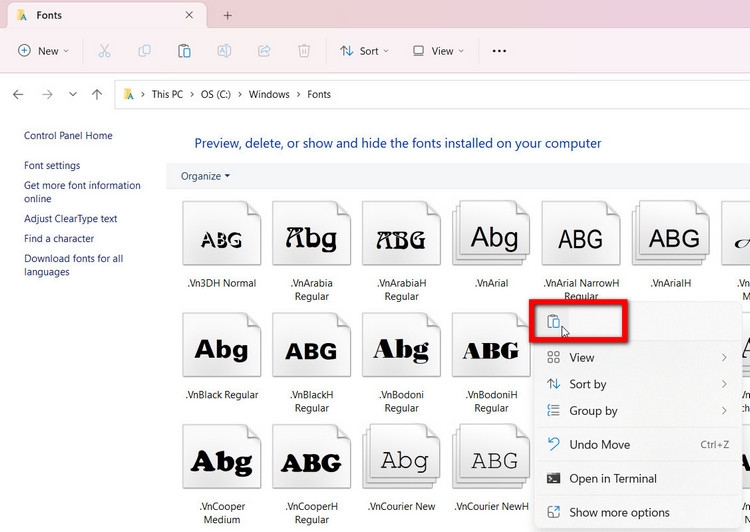
Task: Open the Font settings link
Action: pyautogui.click(x=52, y=166)
